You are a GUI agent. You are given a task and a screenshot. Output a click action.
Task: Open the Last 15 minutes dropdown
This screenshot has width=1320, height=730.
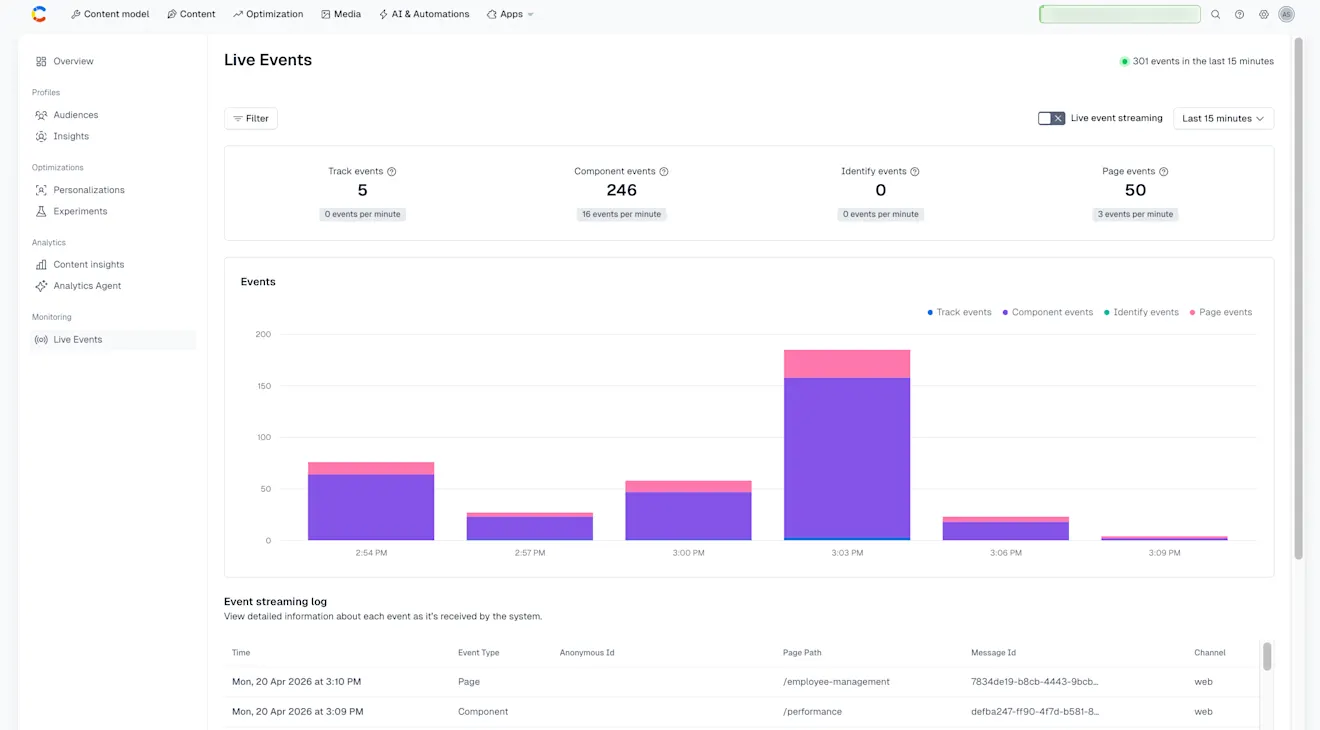(x=1223, y=117)
